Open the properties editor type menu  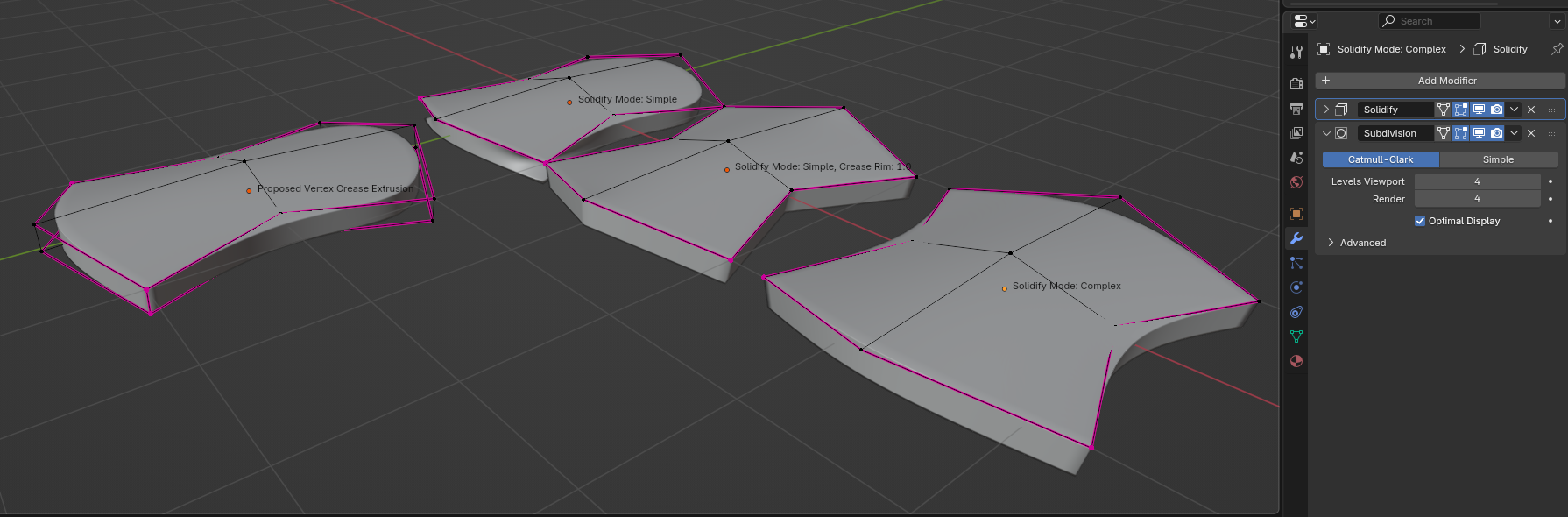pyautogui.click(x=1304, y=21)
